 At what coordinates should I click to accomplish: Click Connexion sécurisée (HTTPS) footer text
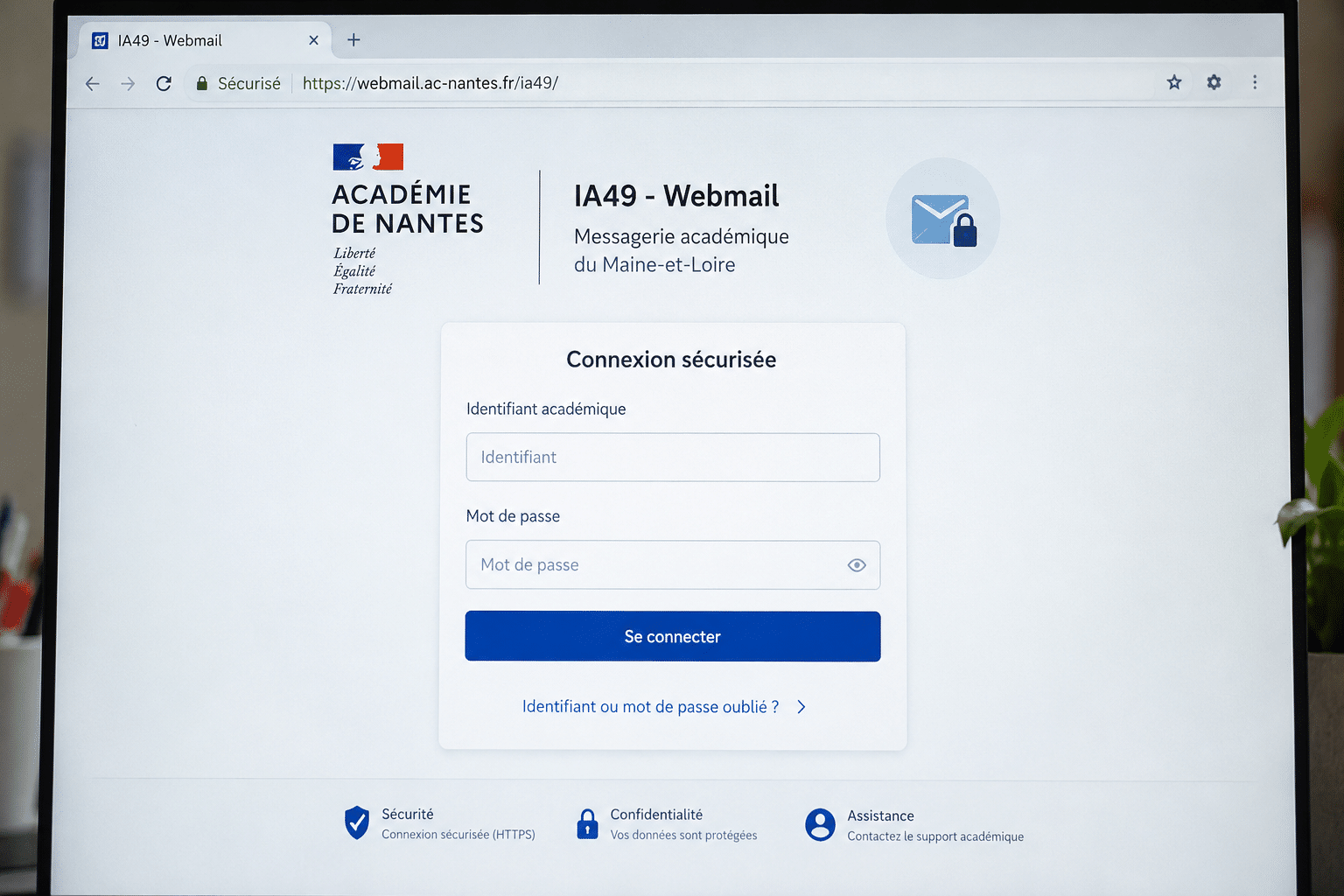[x=458, y=835]
